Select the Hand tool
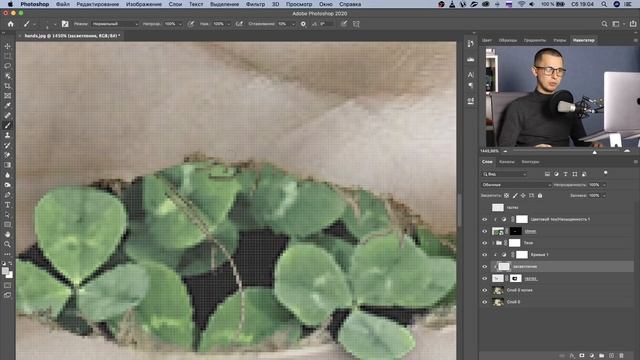Image resolution: width=640 pixels, height=360 pixels. click(7, 235)
